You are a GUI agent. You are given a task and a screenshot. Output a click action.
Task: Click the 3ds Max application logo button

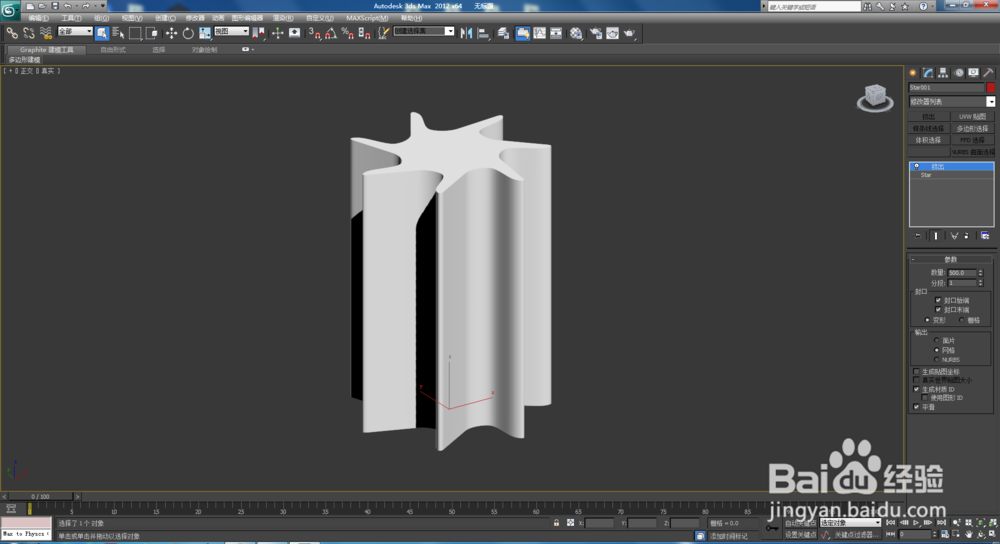(10, 10)
